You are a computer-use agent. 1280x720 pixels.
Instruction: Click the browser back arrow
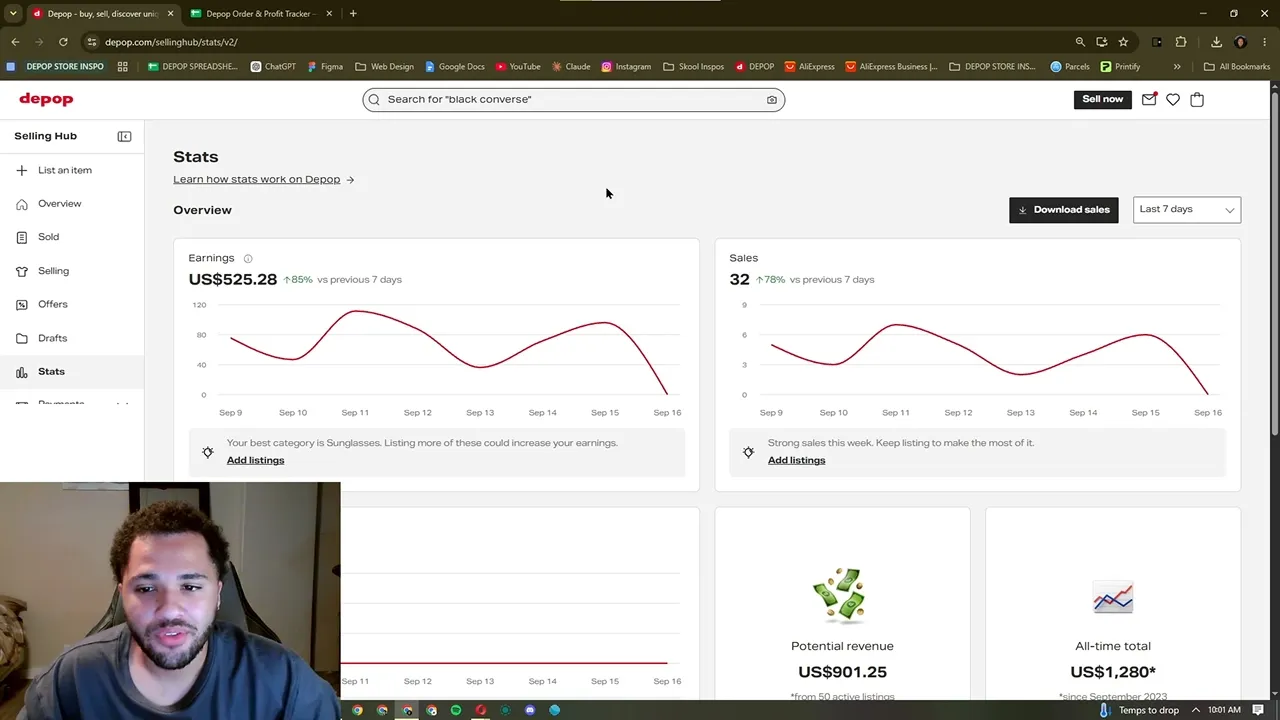point(15,42)
